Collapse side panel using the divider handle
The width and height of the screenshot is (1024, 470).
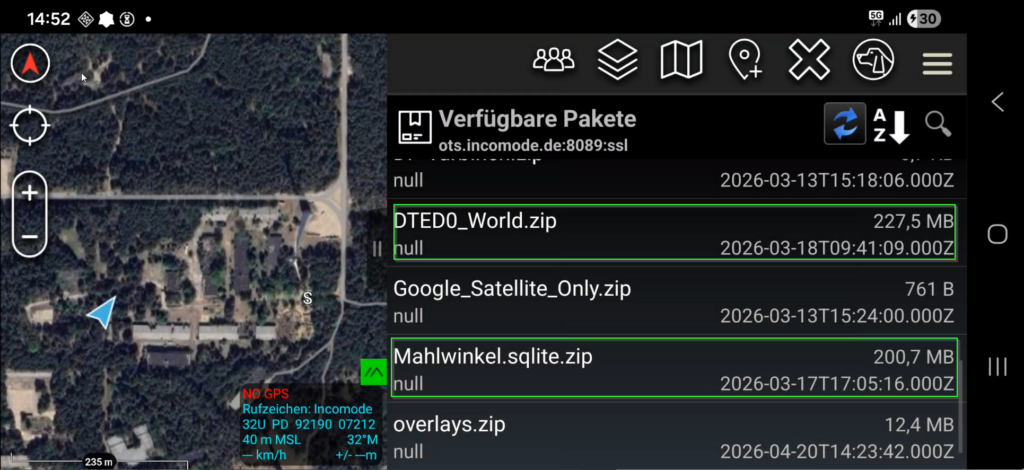click(x=377, y=249)
